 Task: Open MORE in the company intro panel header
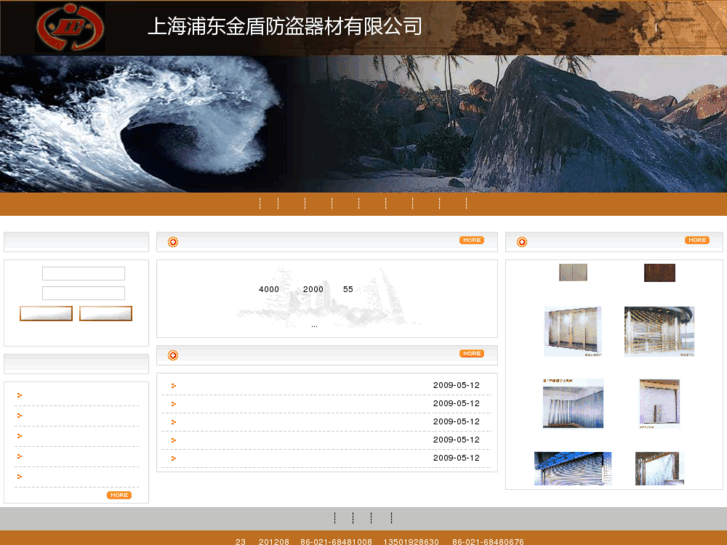pyautogui.click(x=472, y=240)
